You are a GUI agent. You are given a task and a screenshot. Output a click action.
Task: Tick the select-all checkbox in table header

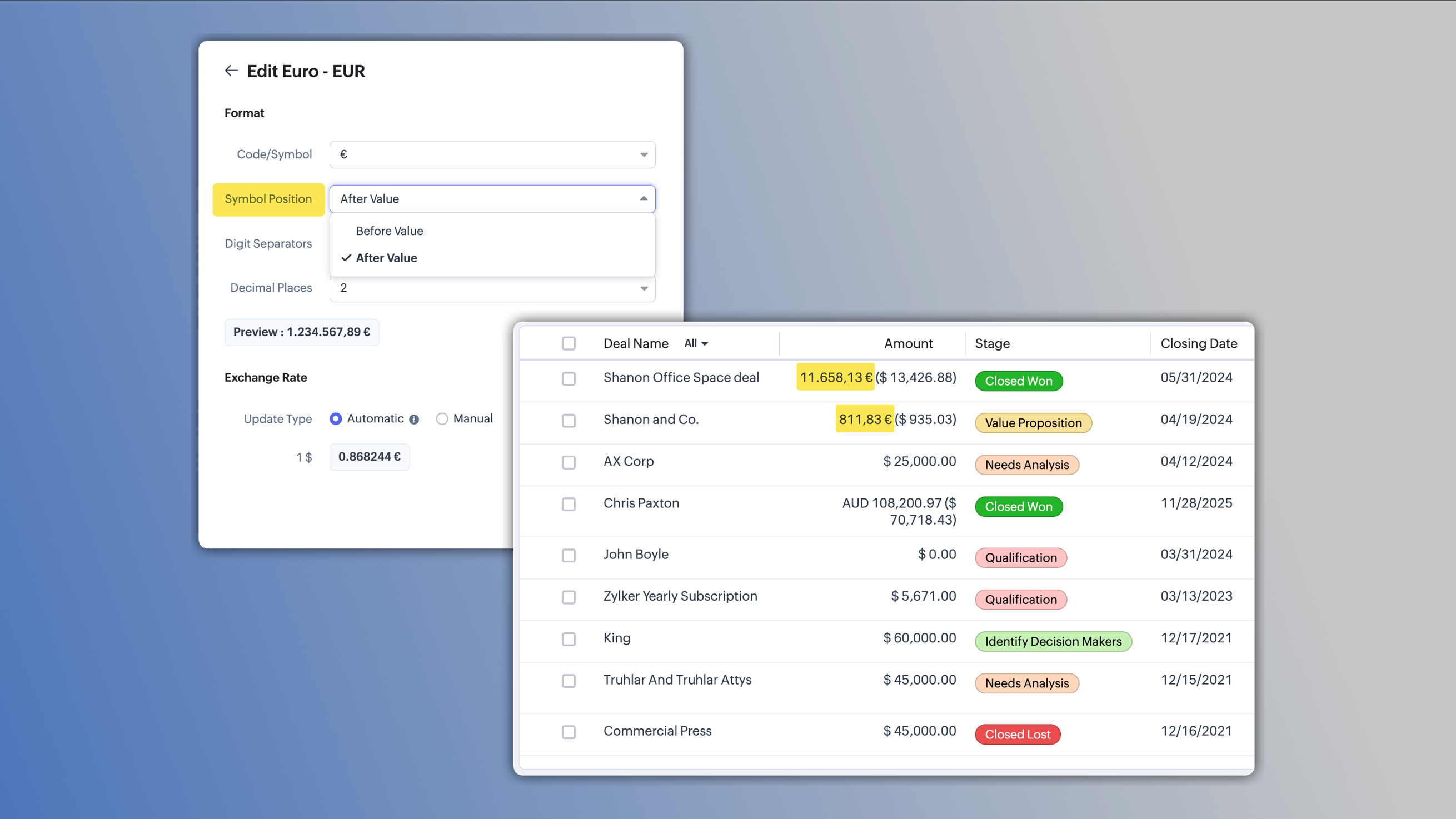[x=569, y=343]
